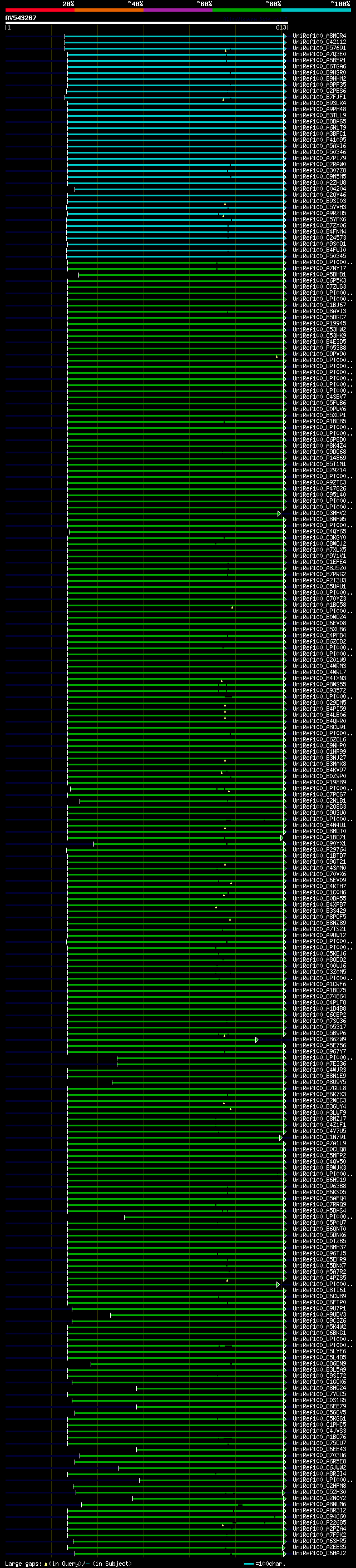Click the UniRef100_A2ZHU8 label

point(319,182)
